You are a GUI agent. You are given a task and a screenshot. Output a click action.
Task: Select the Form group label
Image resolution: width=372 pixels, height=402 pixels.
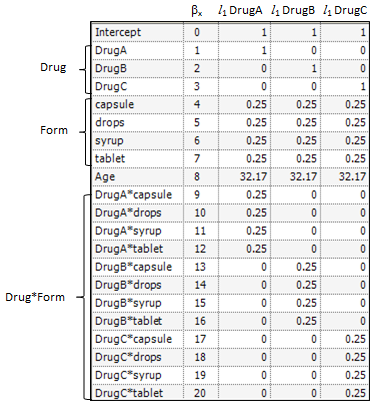click(54, 130)
